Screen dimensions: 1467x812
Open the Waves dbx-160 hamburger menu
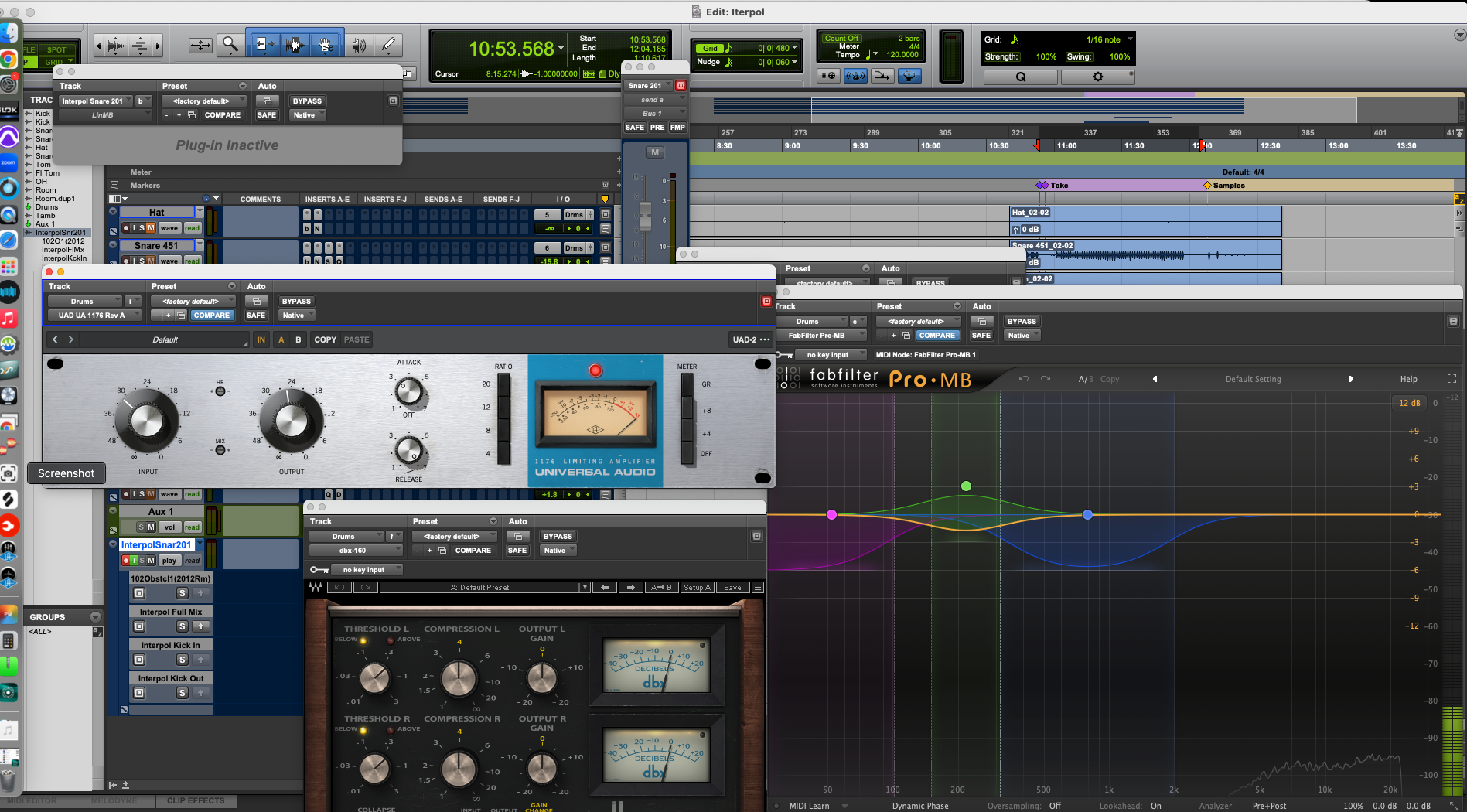[x=758, y=588]
